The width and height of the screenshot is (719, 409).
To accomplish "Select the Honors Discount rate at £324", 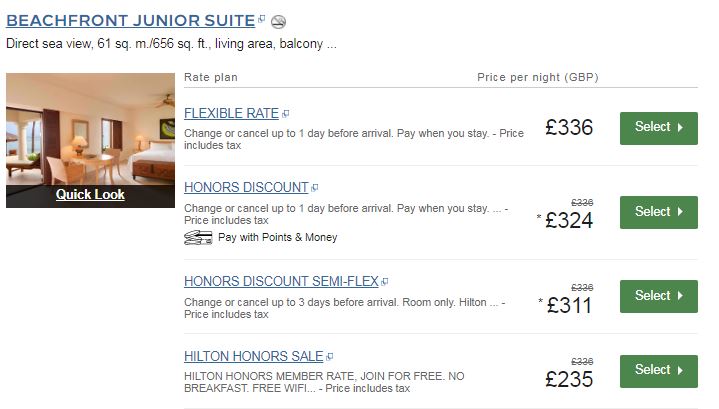I will [x=658, y=211].
